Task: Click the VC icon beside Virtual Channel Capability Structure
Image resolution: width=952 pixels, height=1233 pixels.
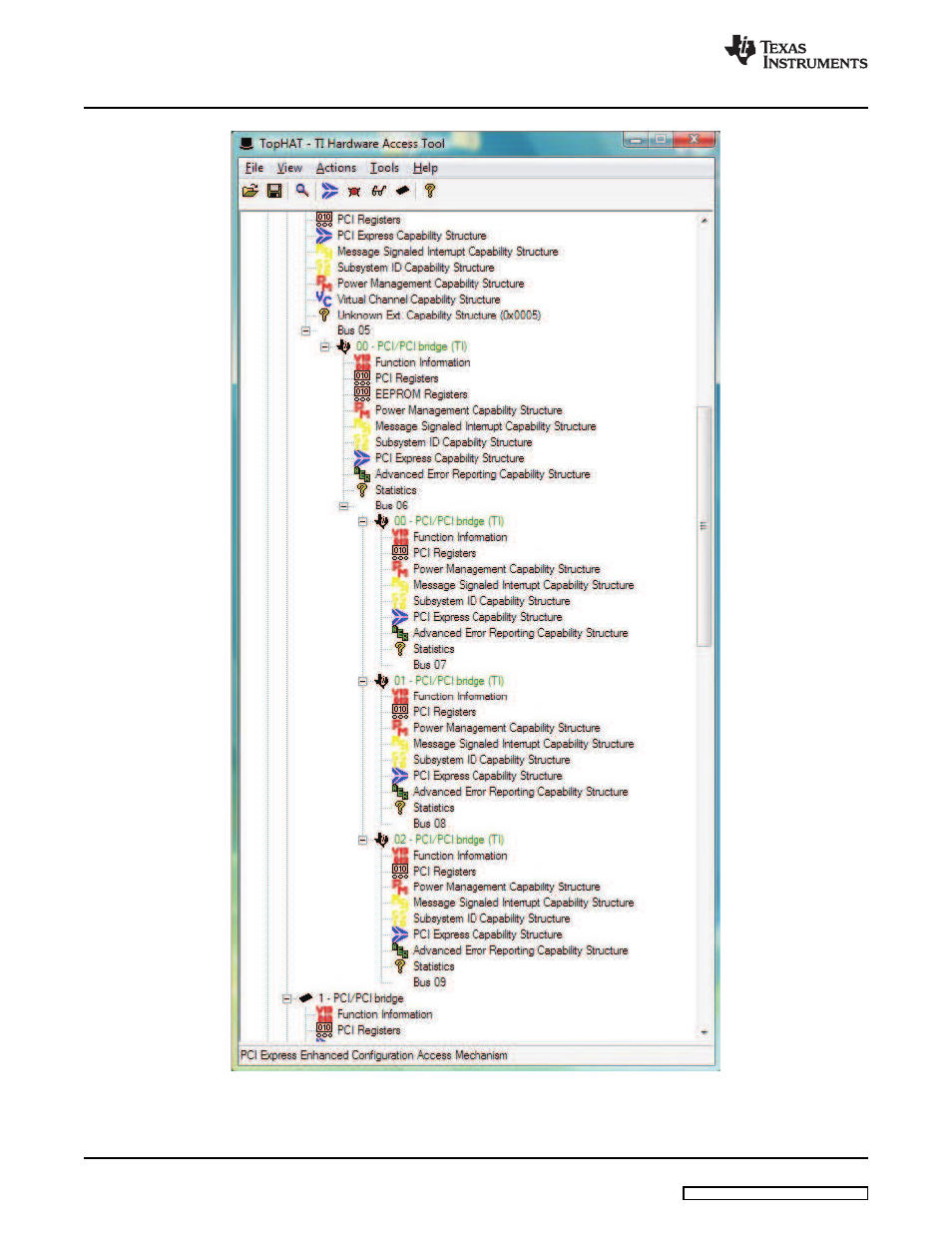Action: (x=323, y=300)
